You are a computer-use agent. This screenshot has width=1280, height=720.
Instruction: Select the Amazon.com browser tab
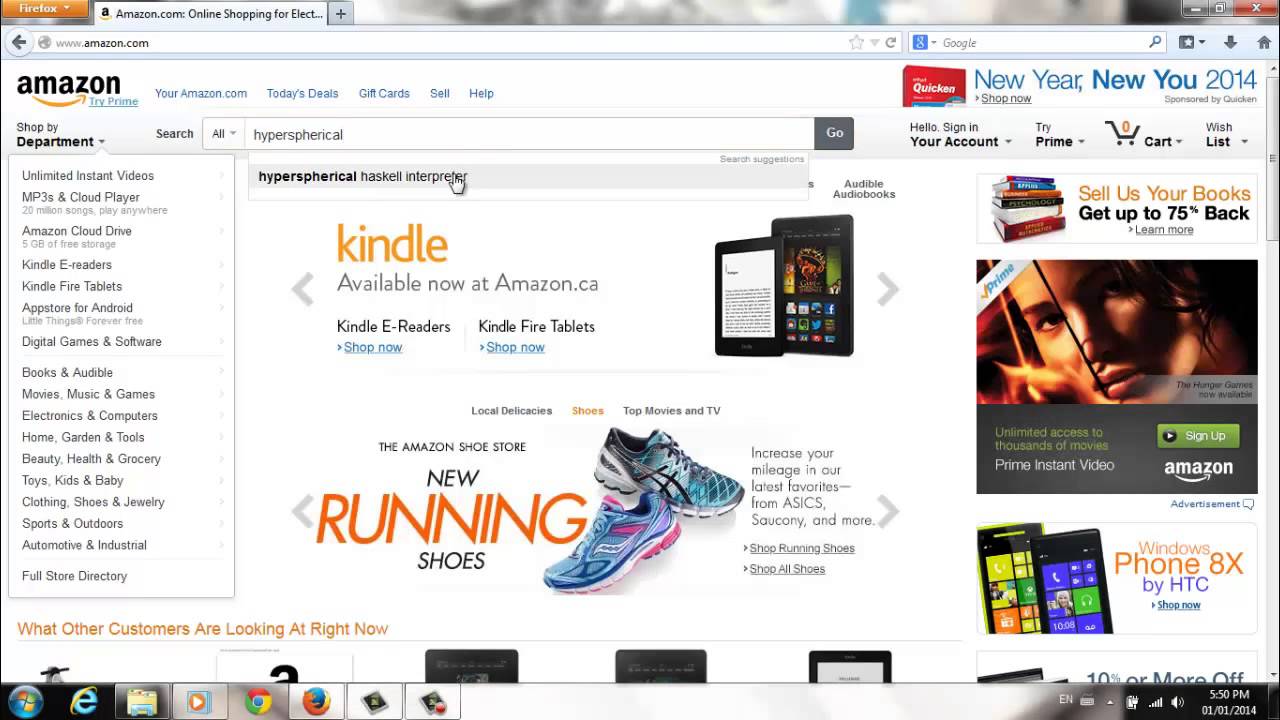pos(212,14)
